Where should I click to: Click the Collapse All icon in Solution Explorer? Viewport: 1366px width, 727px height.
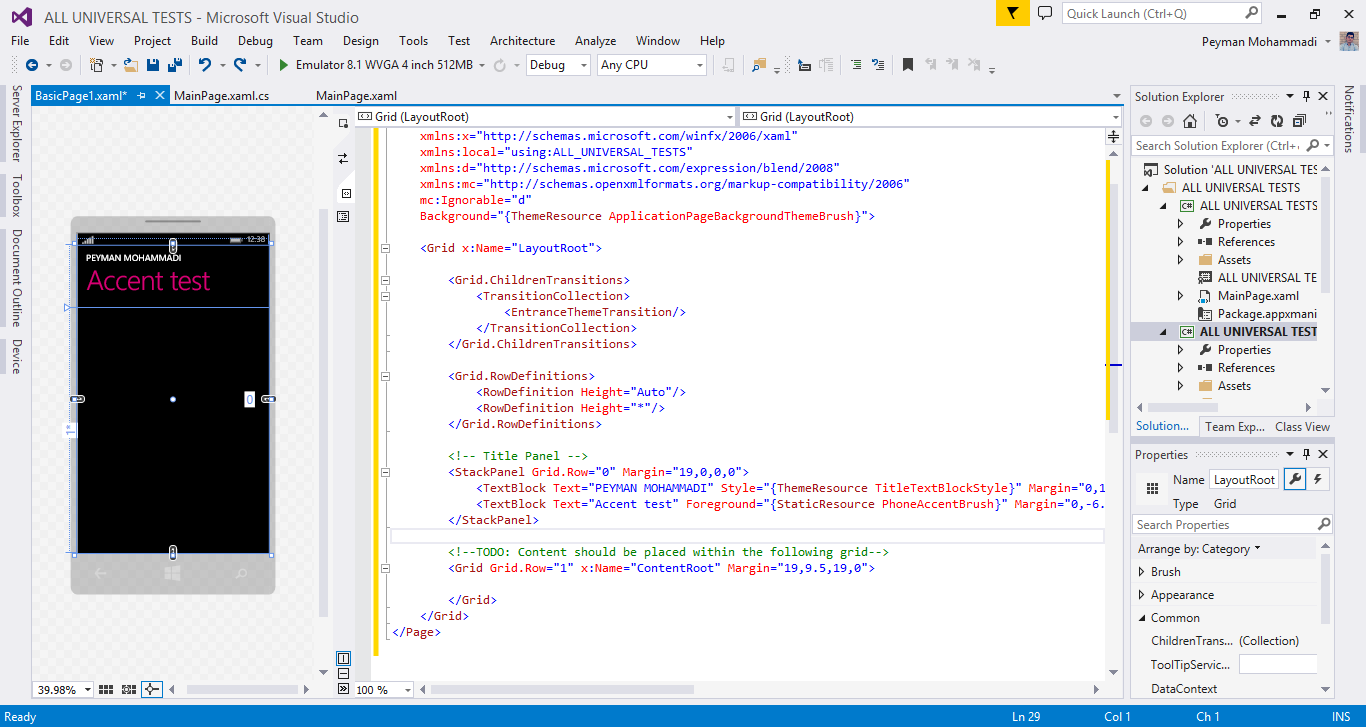(x=1298, y=121)
